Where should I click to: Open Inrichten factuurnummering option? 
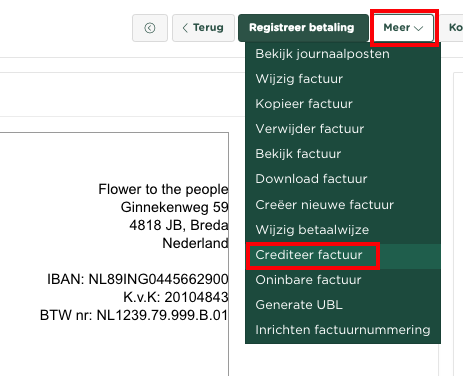(343, 330)
